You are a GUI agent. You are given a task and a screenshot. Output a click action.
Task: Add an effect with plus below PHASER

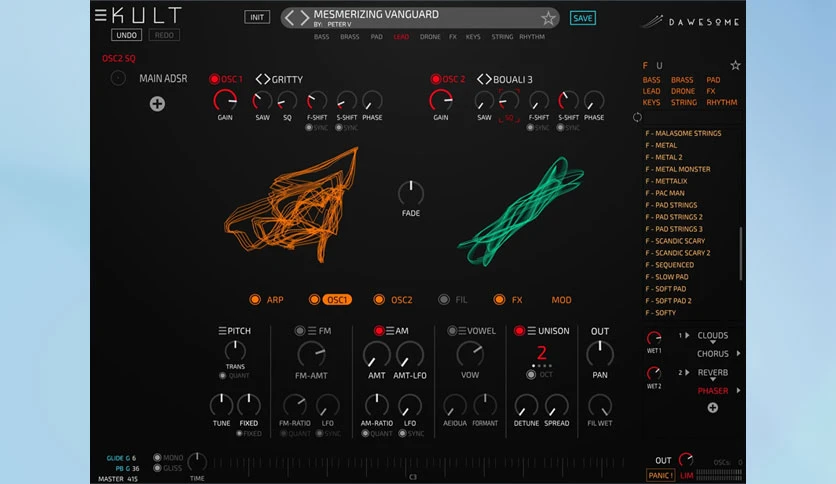(x=712, y=408)
